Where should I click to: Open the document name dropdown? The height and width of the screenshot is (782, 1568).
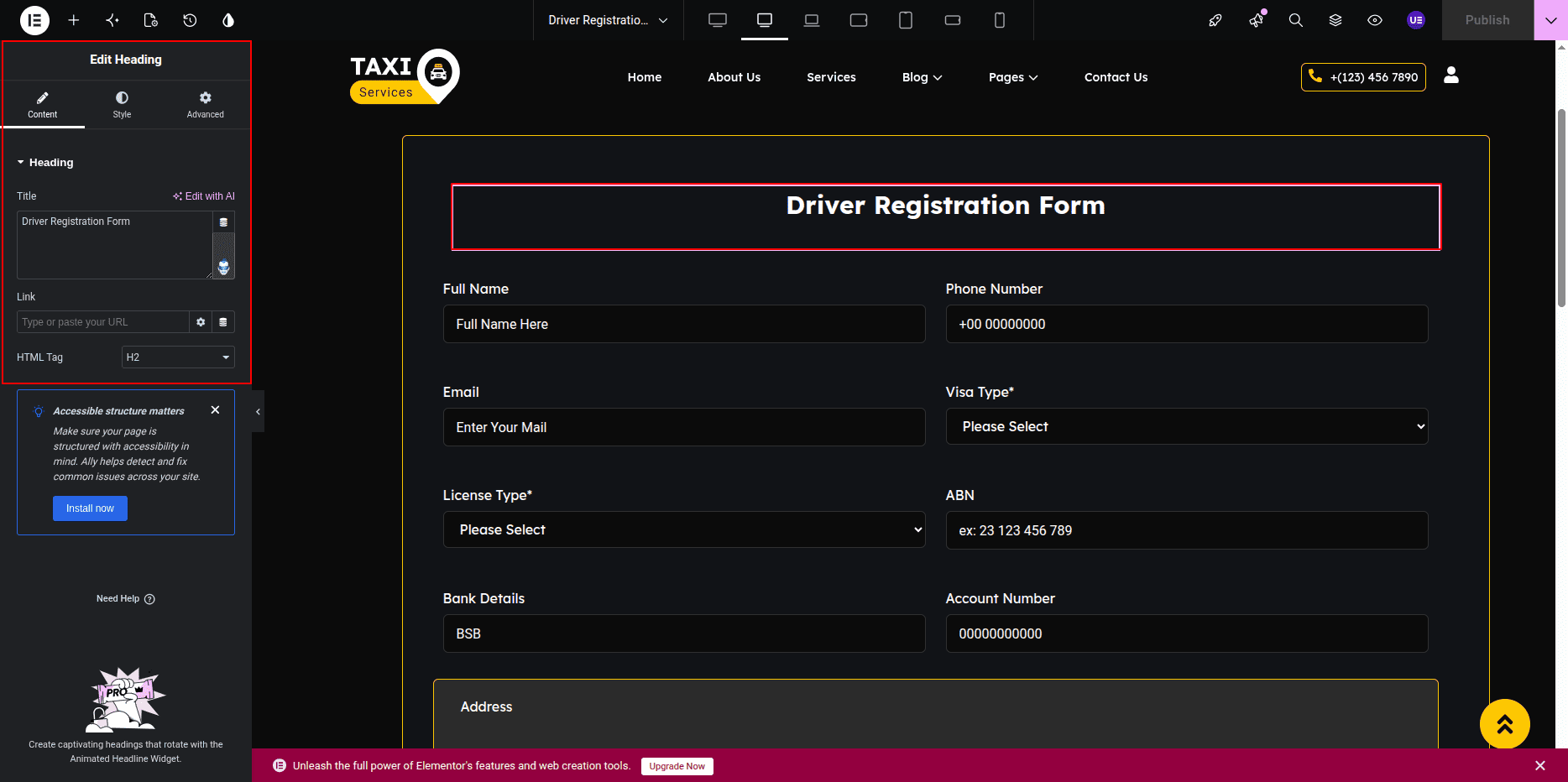point(608,20)
